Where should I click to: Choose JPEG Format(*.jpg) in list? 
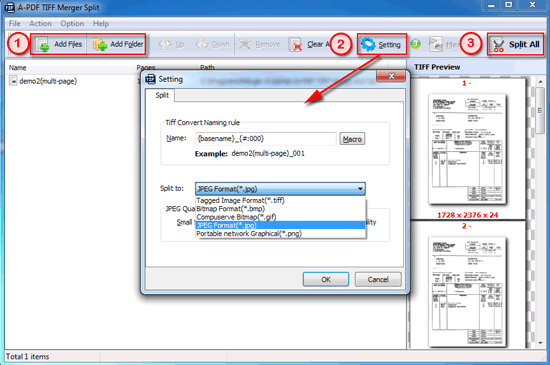(x=280, y=225)
